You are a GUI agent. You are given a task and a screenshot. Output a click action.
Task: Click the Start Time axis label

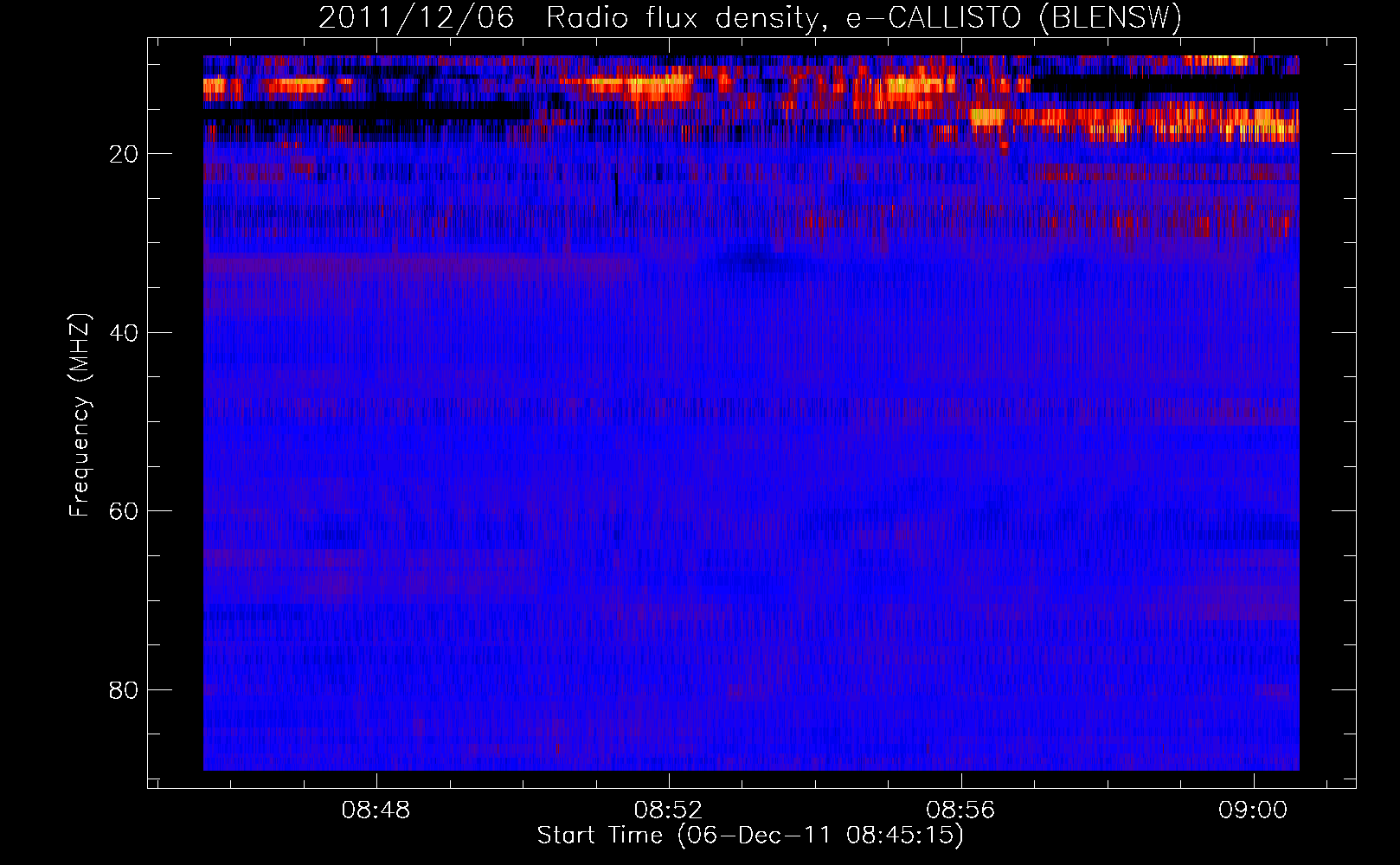pyautogui.click(x=750, y=836)
